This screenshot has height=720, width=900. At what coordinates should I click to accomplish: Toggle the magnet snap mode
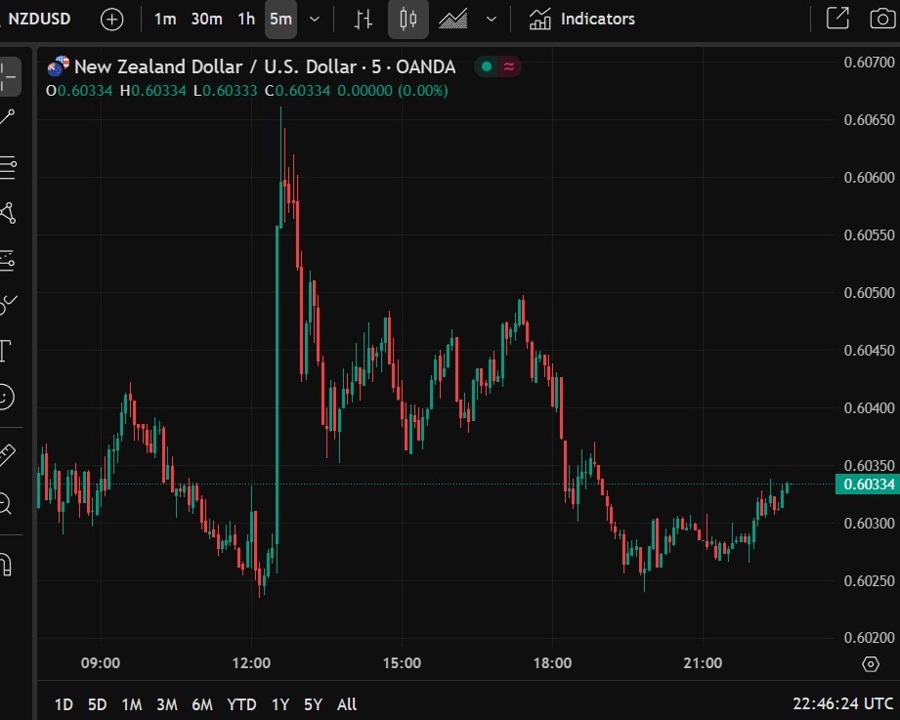tap(6, 564)
